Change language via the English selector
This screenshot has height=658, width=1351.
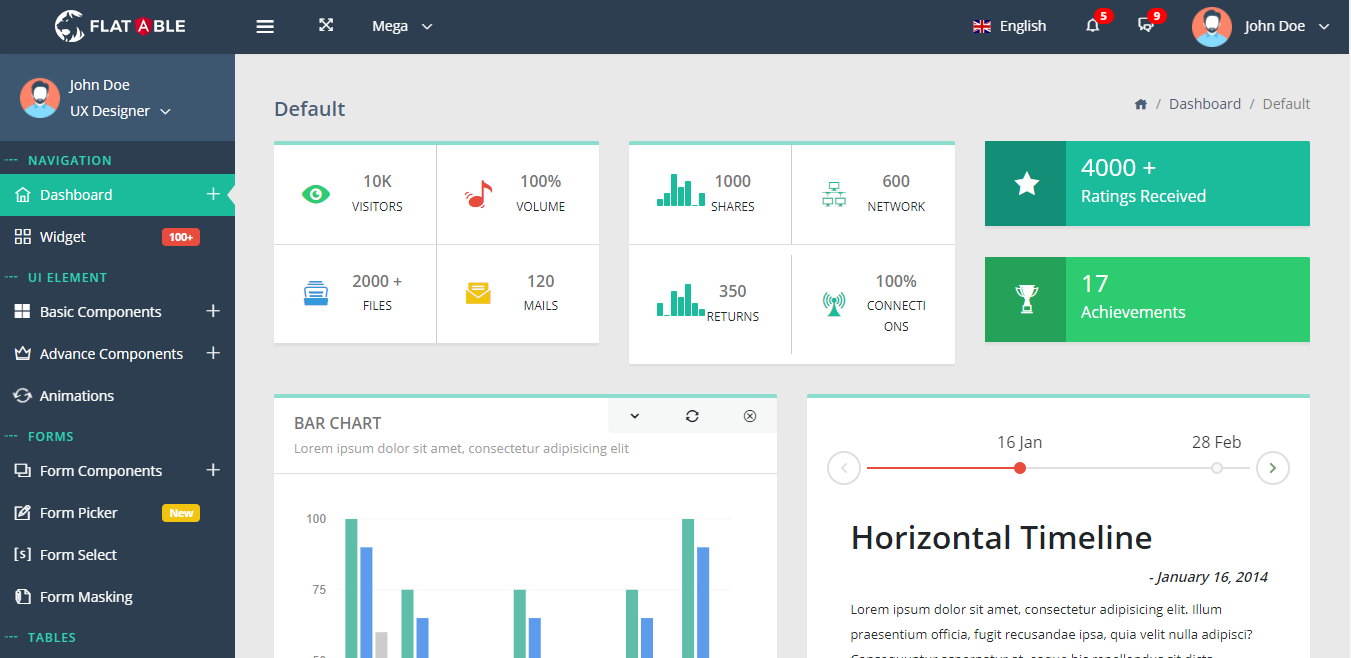pos(1010,26)
